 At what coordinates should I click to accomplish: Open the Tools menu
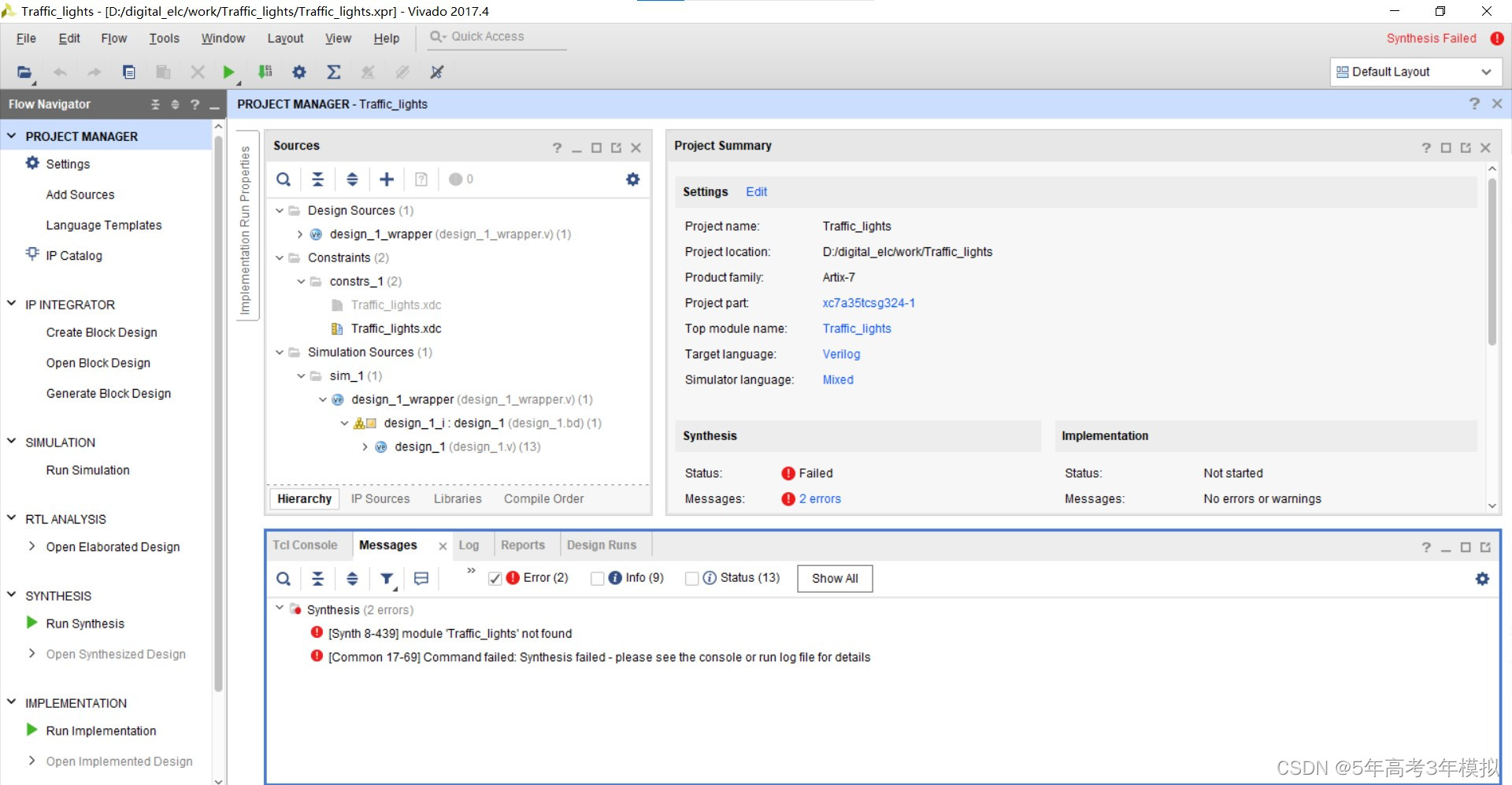click(165, 38)
